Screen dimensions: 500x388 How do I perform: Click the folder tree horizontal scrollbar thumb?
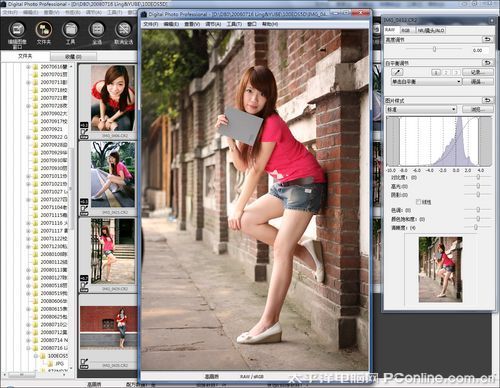pyautogui.click(x=22, y=375)
